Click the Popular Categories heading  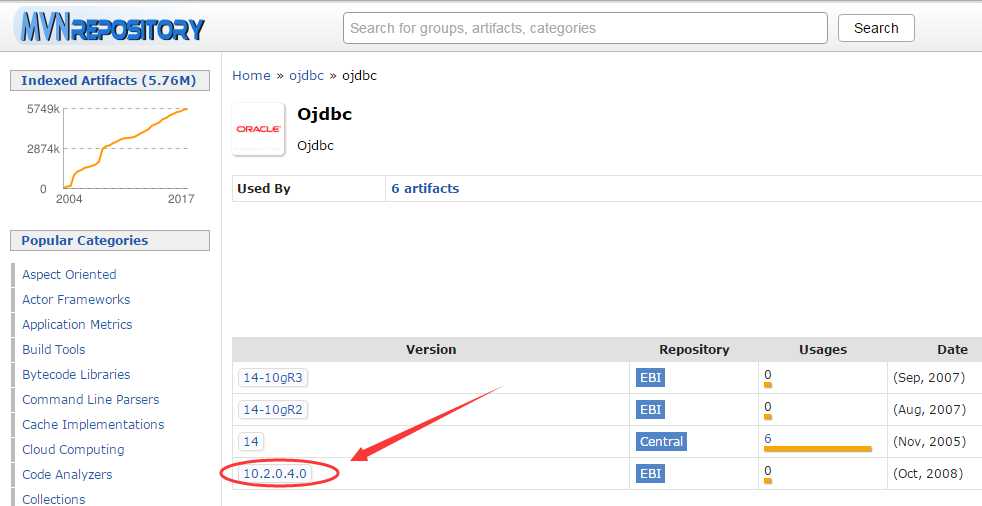pos(110,240)
